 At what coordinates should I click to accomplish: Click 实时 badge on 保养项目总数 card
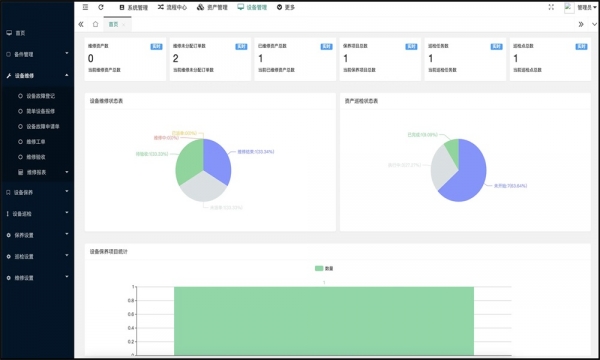pos(411,47)
